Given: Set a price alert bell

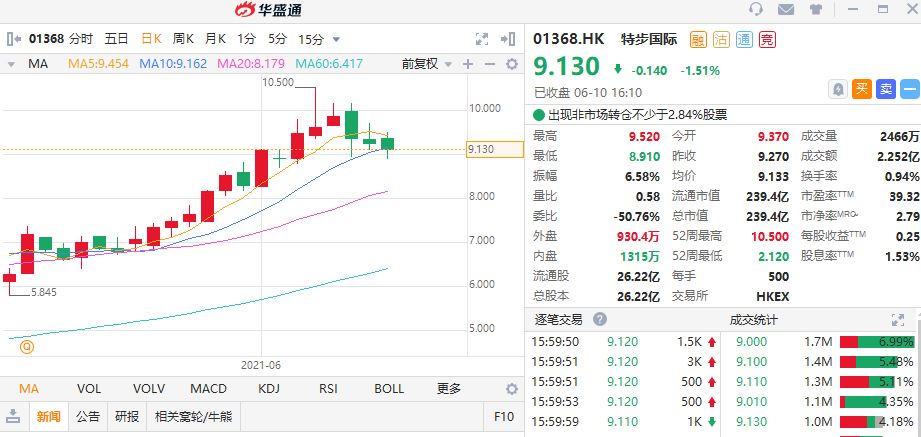Looking at the screenshot, I should [838, 89].
